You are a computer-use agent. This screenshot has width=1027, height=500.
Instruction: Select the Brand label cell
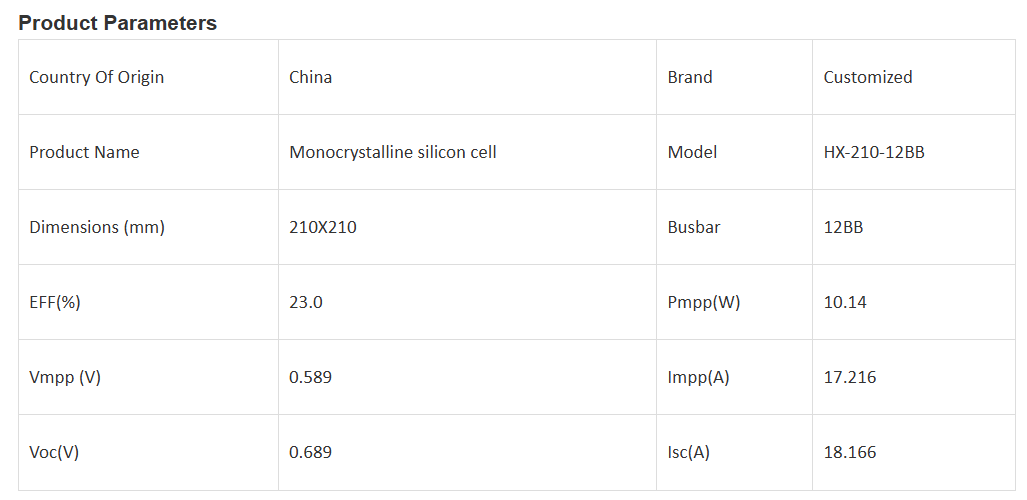[x=690, y=77]
